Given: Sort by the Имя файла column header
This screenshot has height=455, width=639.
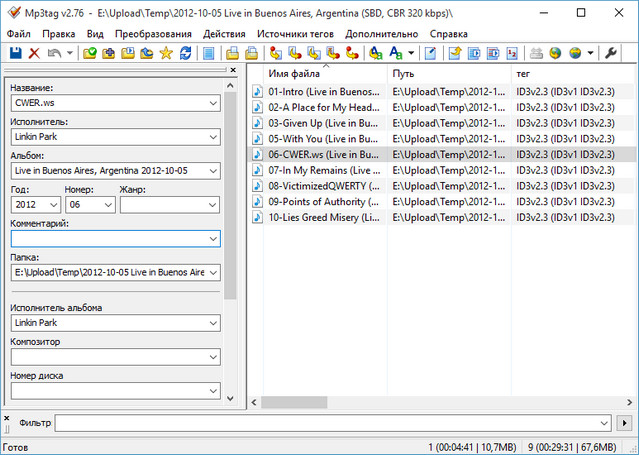Looking at the screenshot, I should click(325, 73).
